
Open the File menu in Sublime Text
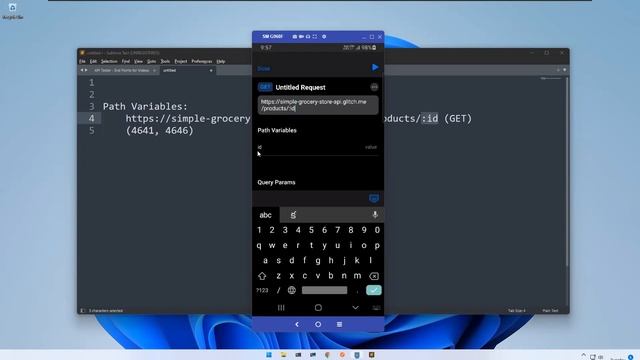pos(82,61)
